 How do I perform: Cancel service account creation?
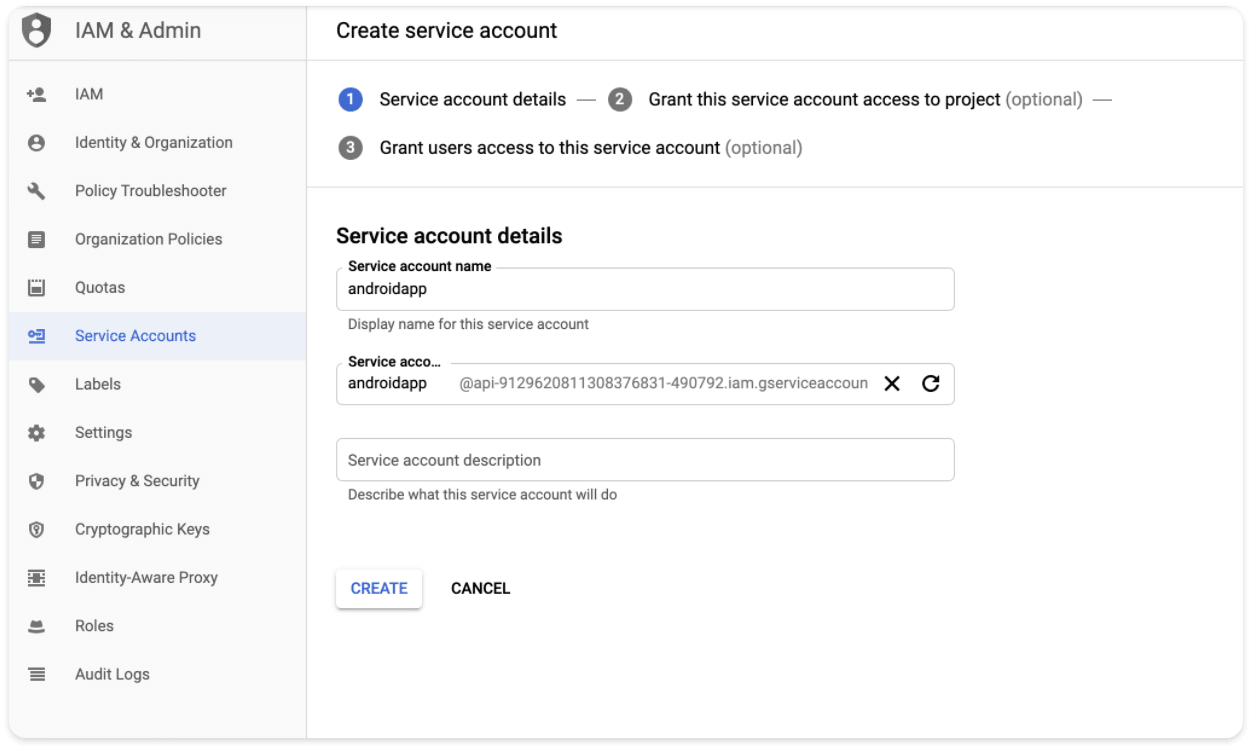(x=481, y=589)
